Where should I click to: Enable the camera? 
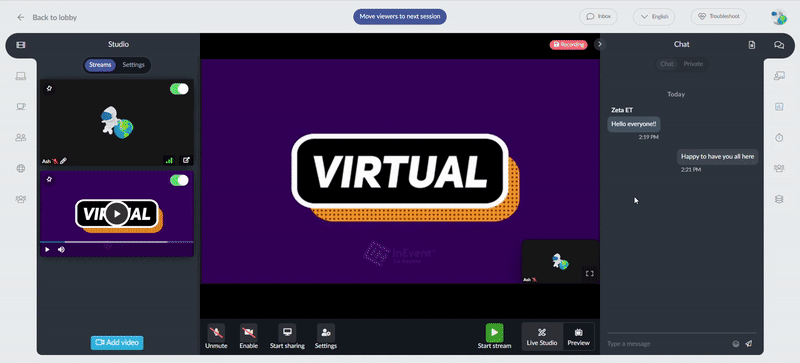[248, 337]
